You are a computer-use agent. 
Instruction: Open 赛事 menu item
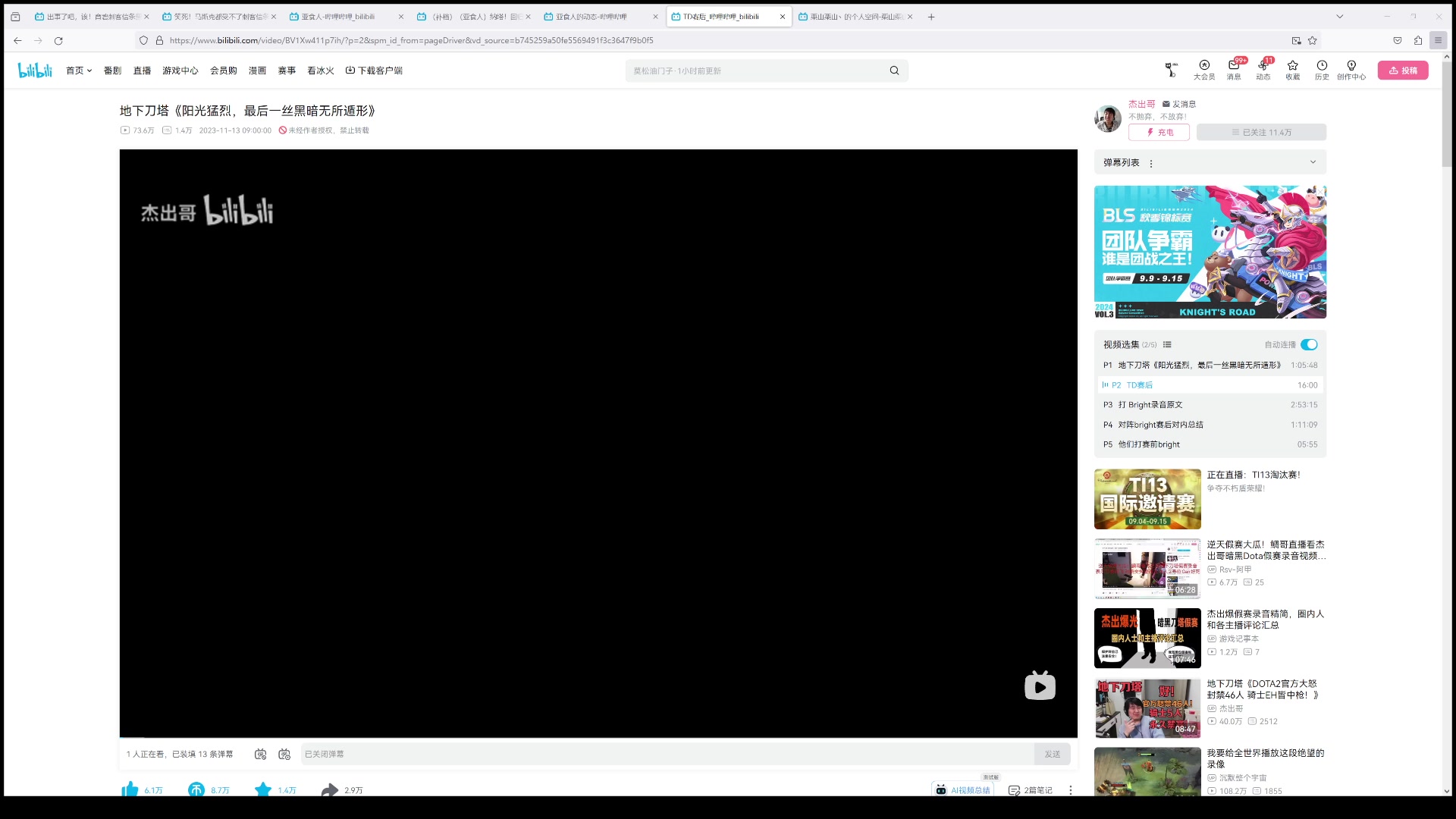pyautogui.click(x=287, y=71)
